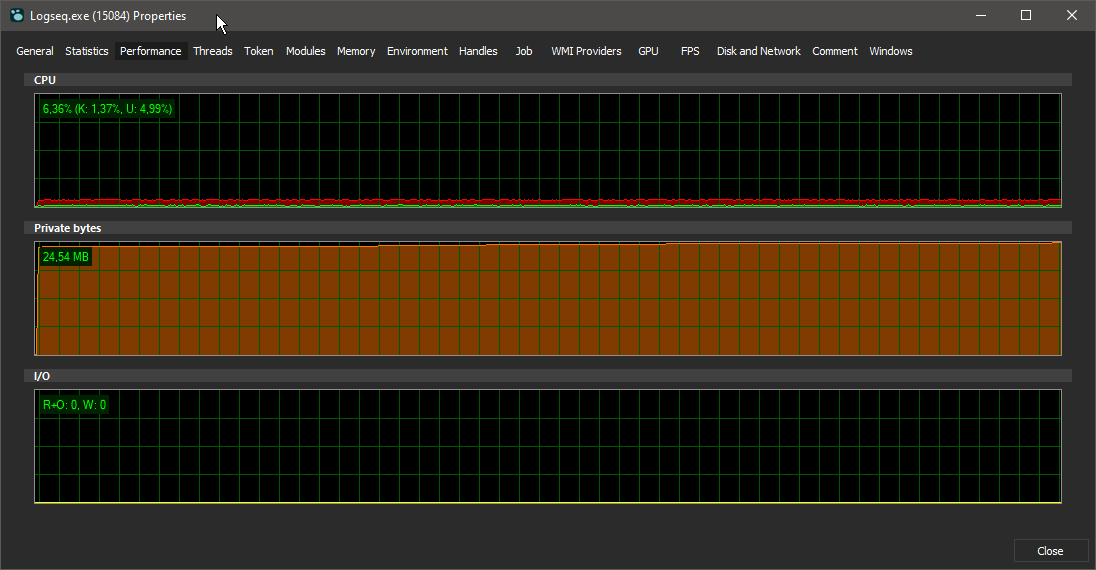This screenshot has width=1096, height=570.
Task: Open the Comment tab
Action: pyautogui.click(x=835, y=51)
